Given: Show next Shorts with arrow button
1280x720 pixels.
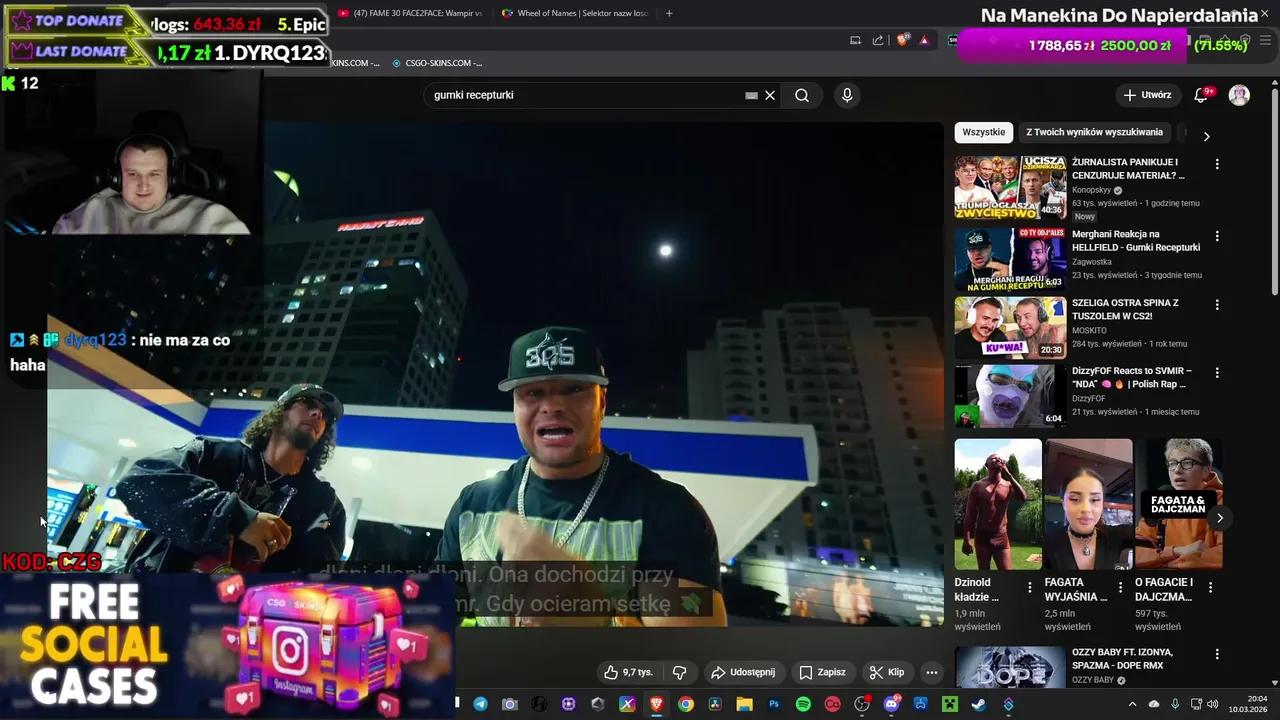Looking at the screenshot, I should point(1219,518).
